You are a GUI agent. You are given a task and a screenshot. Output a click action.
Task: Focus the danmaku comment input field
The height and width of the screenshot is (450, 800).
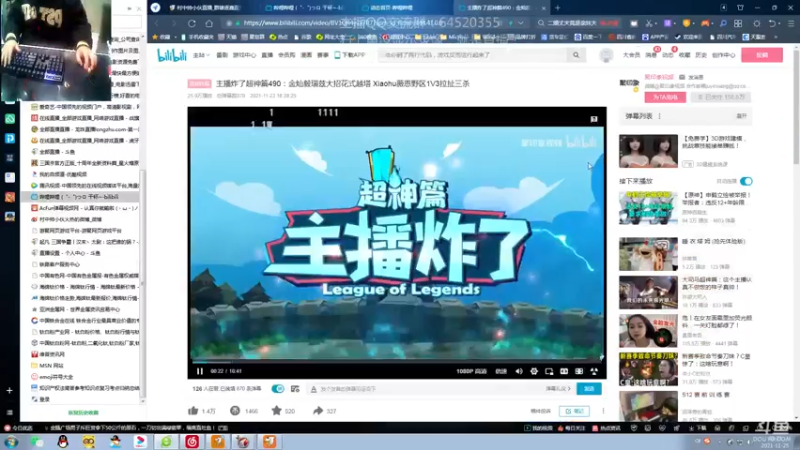431,389
